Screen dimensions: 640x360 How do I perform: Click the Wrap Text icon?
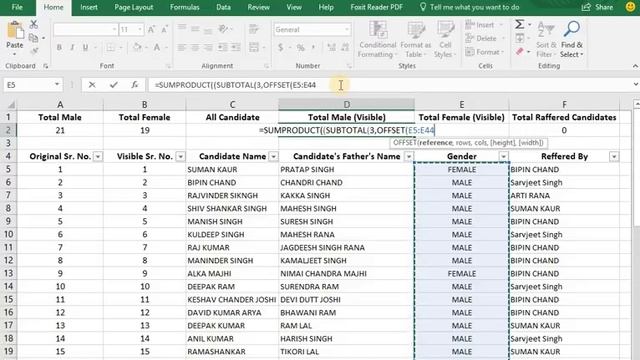[x=253, y=29]
